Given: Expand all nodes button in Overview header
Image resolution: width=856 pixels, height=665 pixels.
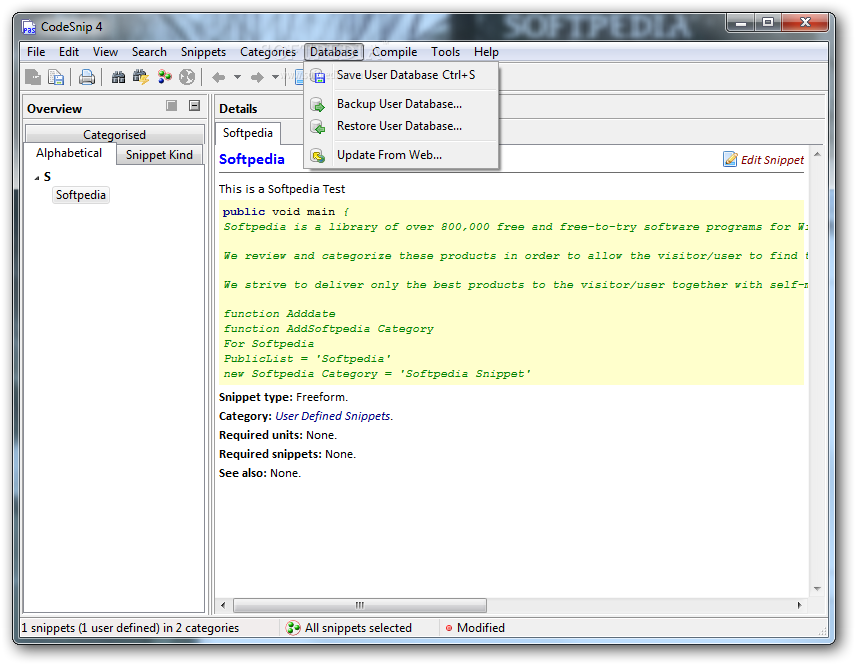Looking at the screenshot, I should [171, 105].
